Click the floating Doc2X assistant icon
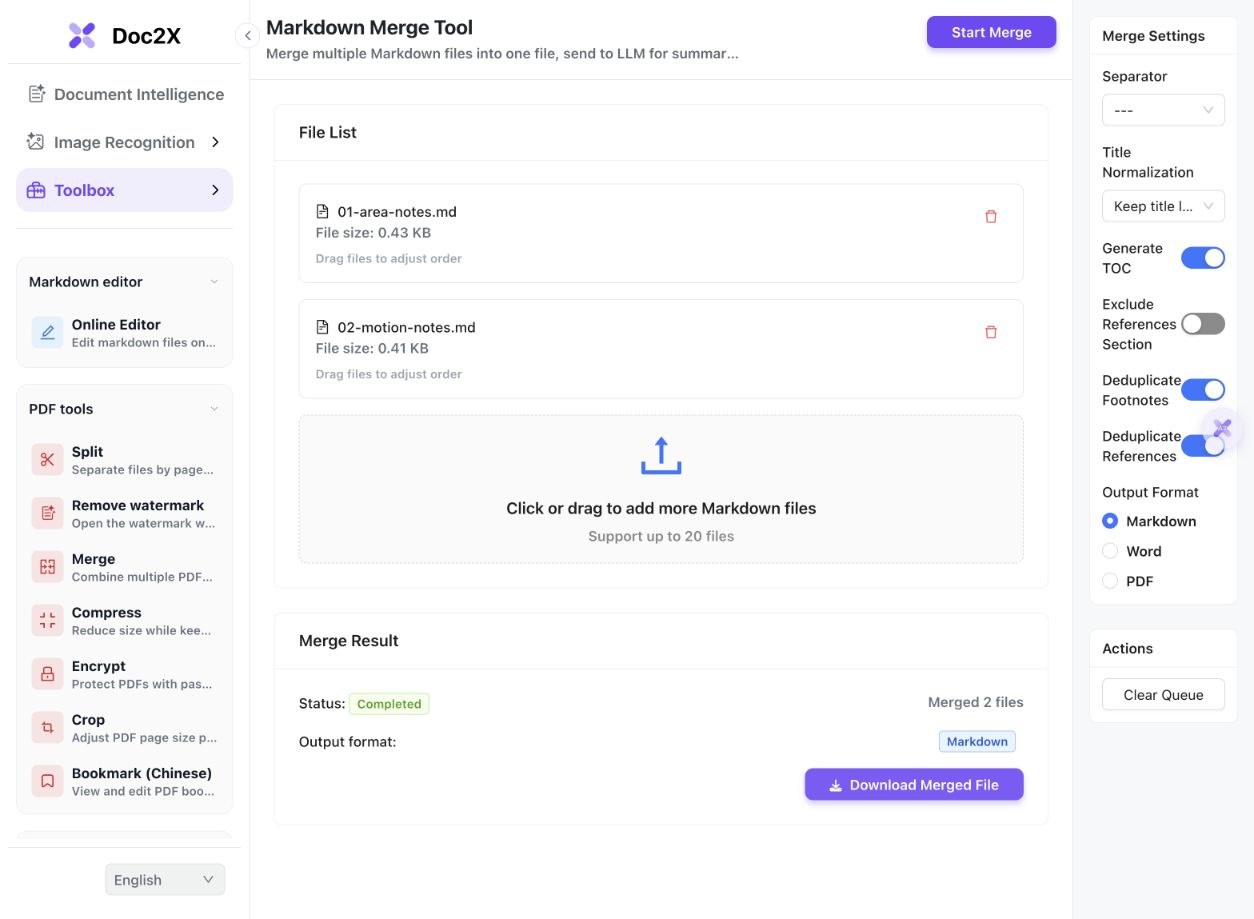 1222,429
